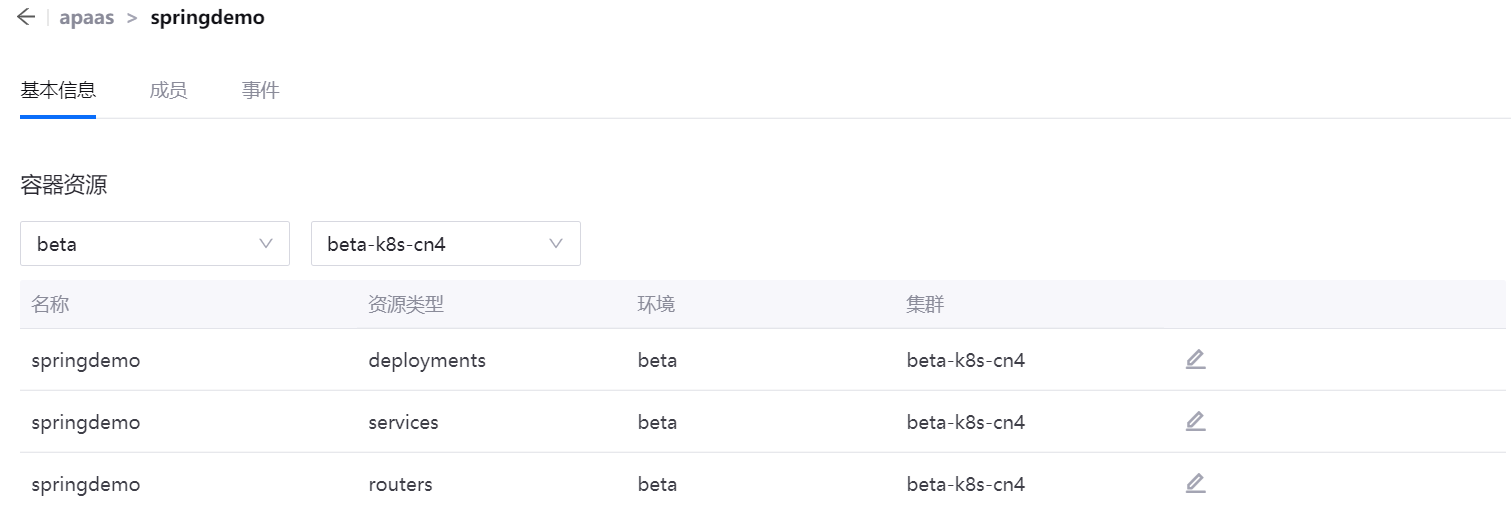The width and height of the screenshot is (1511, 516).
Task: Edit the services resource row
Action: coord(1195,422)
